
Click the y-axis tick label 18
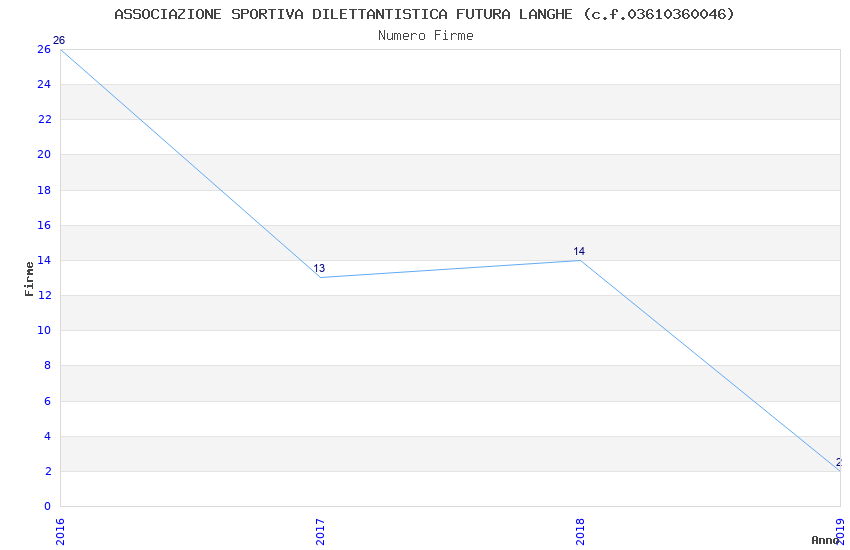(x=44, y=190)
